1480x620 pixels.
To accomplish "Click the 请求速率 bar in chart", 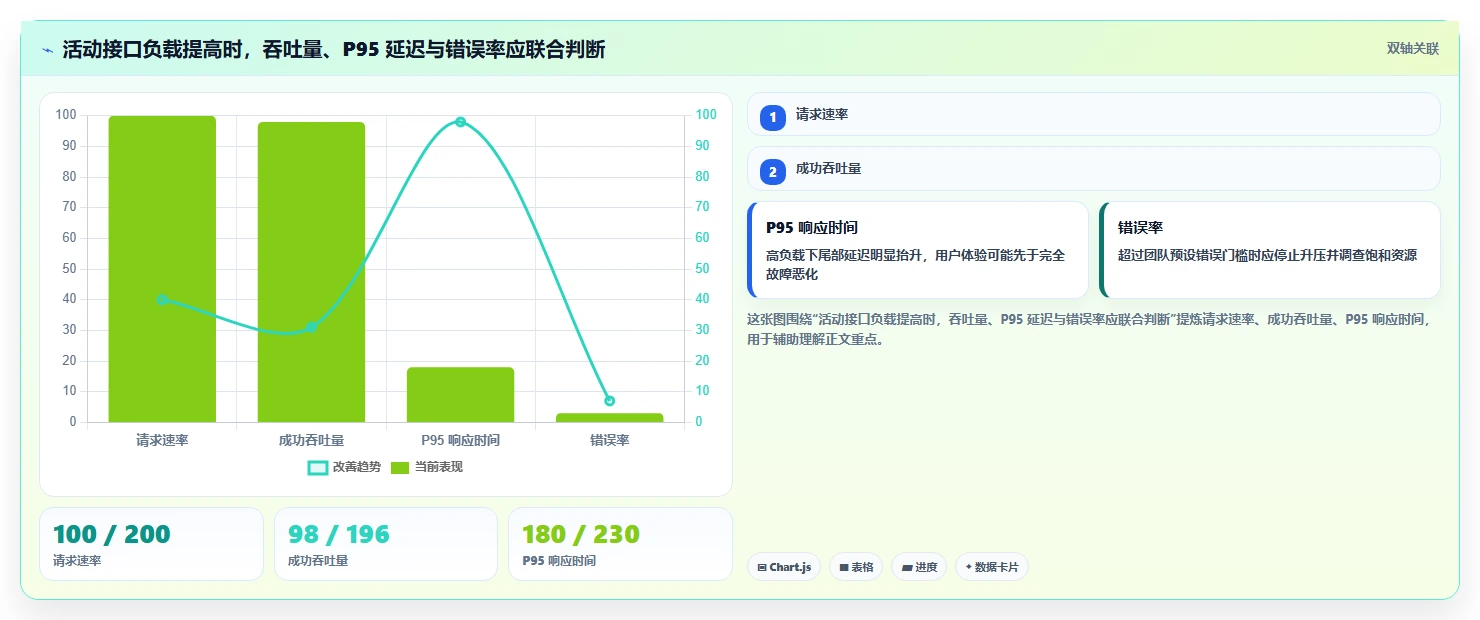I will pyautogui.click(x=162, y=269).
